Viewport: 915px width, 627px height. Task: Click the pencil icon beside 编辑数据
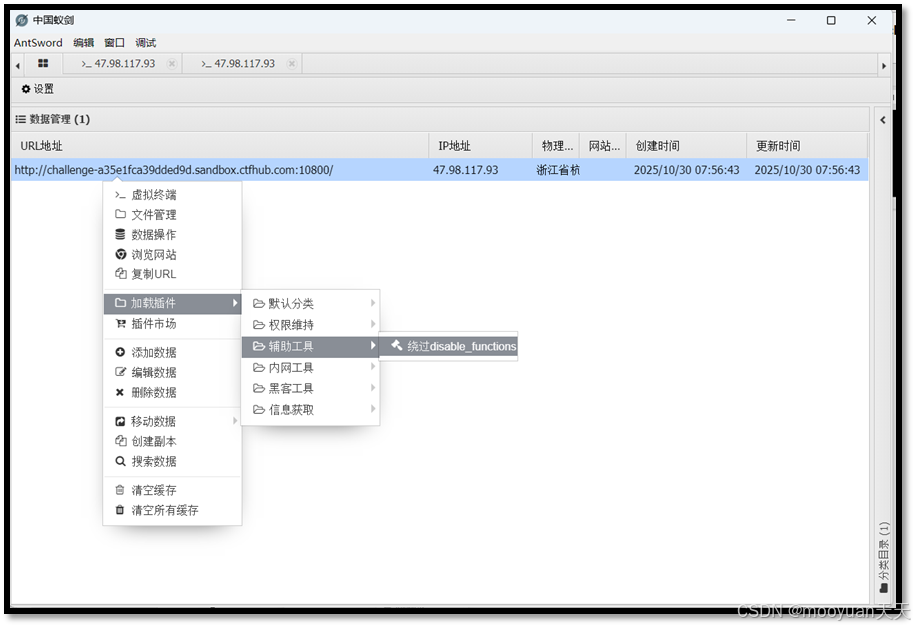(x=120, y=372)
